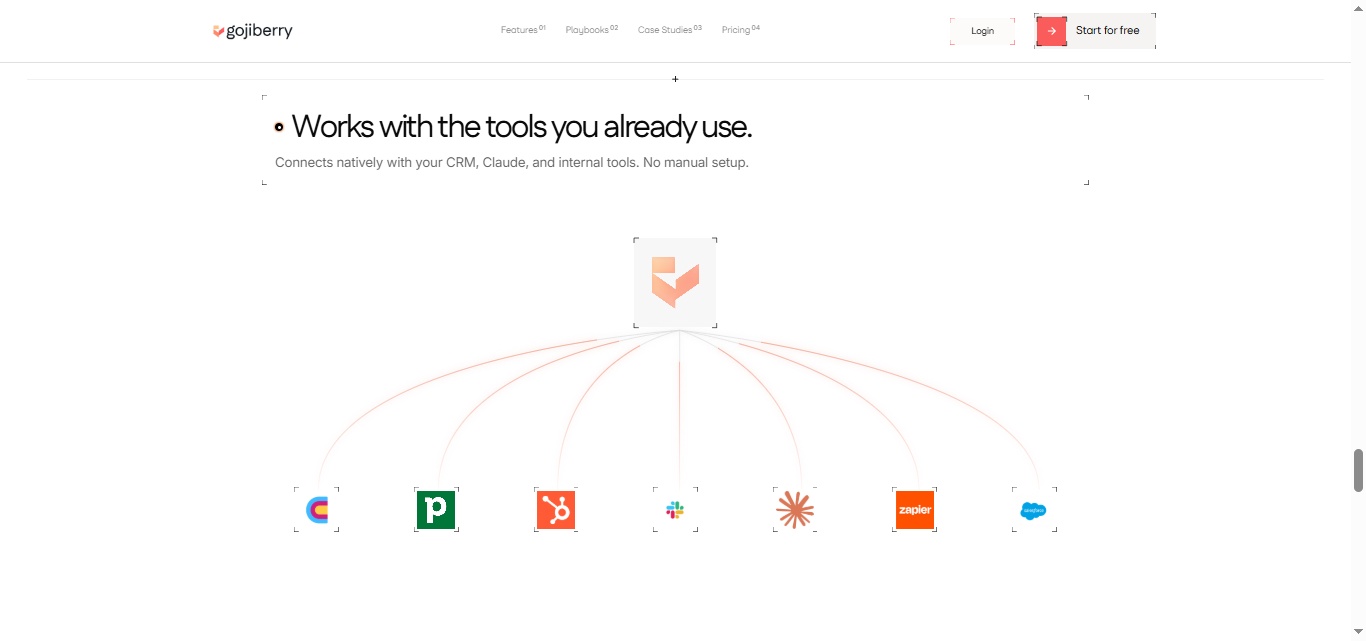
Task: Select the HubSpot integration icon
Action: tap(556, 510)
